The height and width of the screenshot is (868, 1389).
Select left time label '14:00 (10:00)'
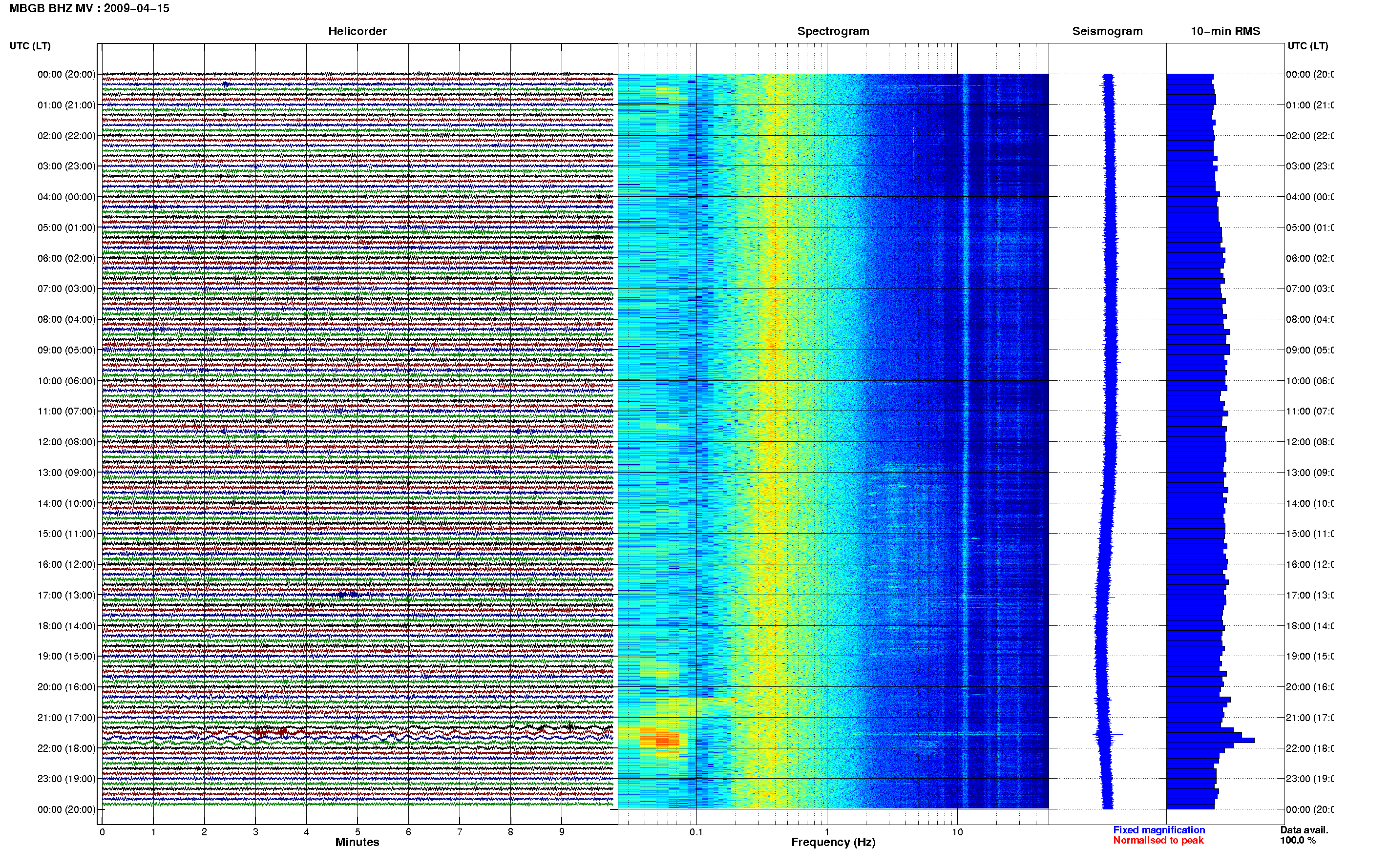tap(66, 503)
